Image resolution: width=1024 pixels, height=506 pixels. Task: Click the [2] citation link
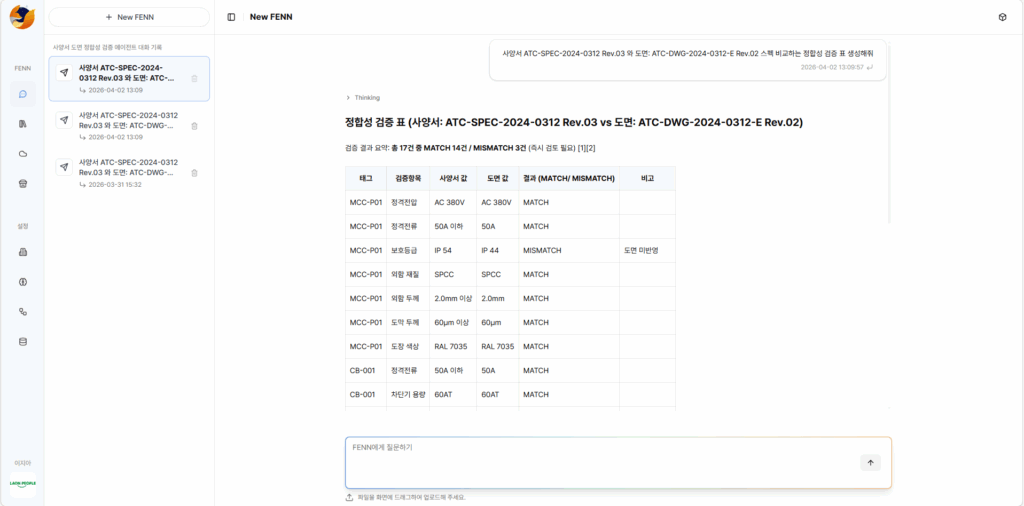(591, 148)
